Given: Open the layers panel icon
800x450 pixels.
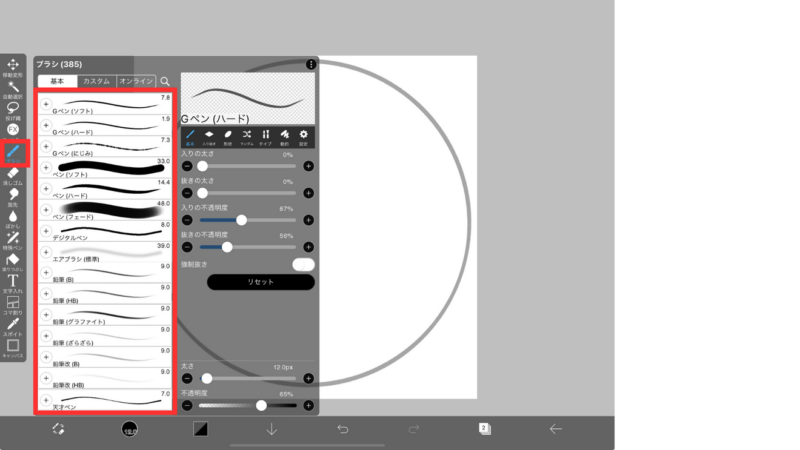Looking at the screenshot, I should (x=484, y=428).
